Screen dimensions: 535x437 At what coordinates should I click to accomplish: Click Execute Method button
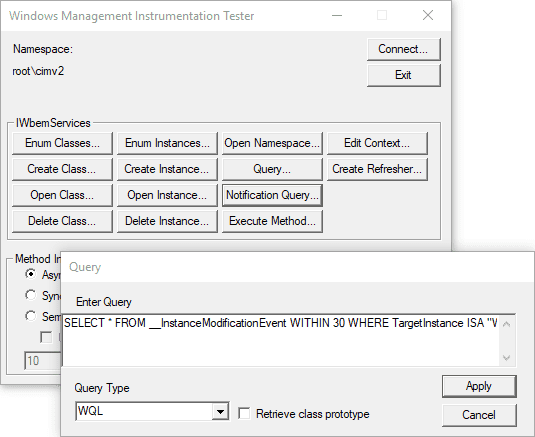(x=272, y=221)
